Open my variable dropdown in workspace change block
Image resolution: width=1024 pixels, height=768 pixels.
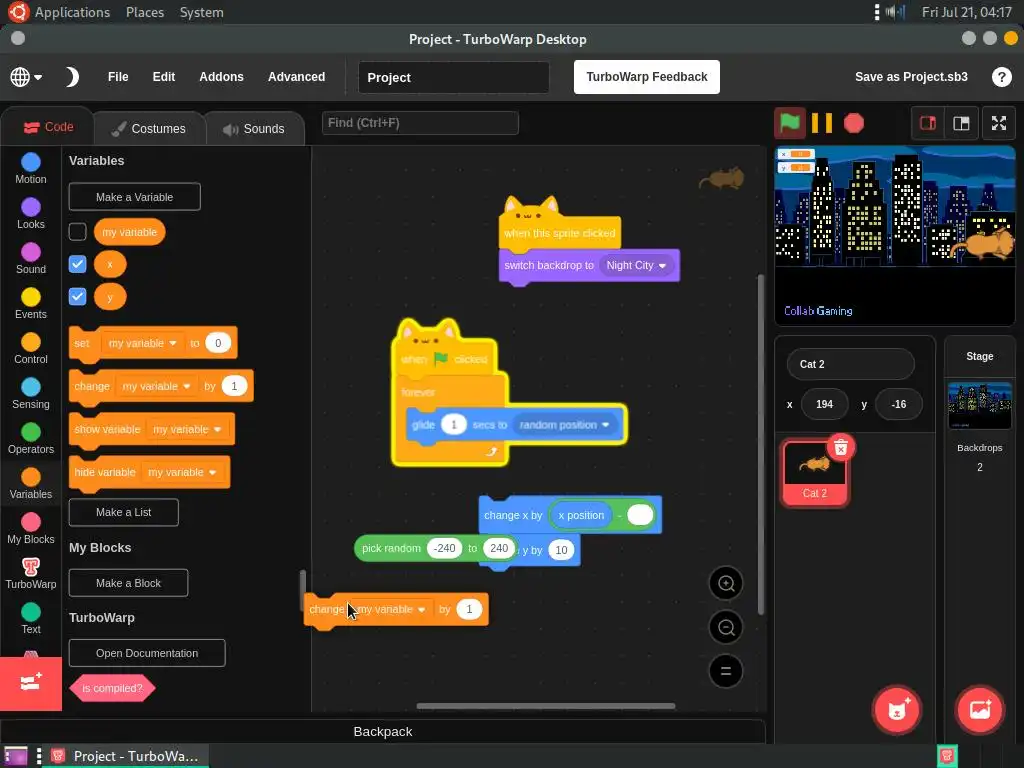point(391,609)
